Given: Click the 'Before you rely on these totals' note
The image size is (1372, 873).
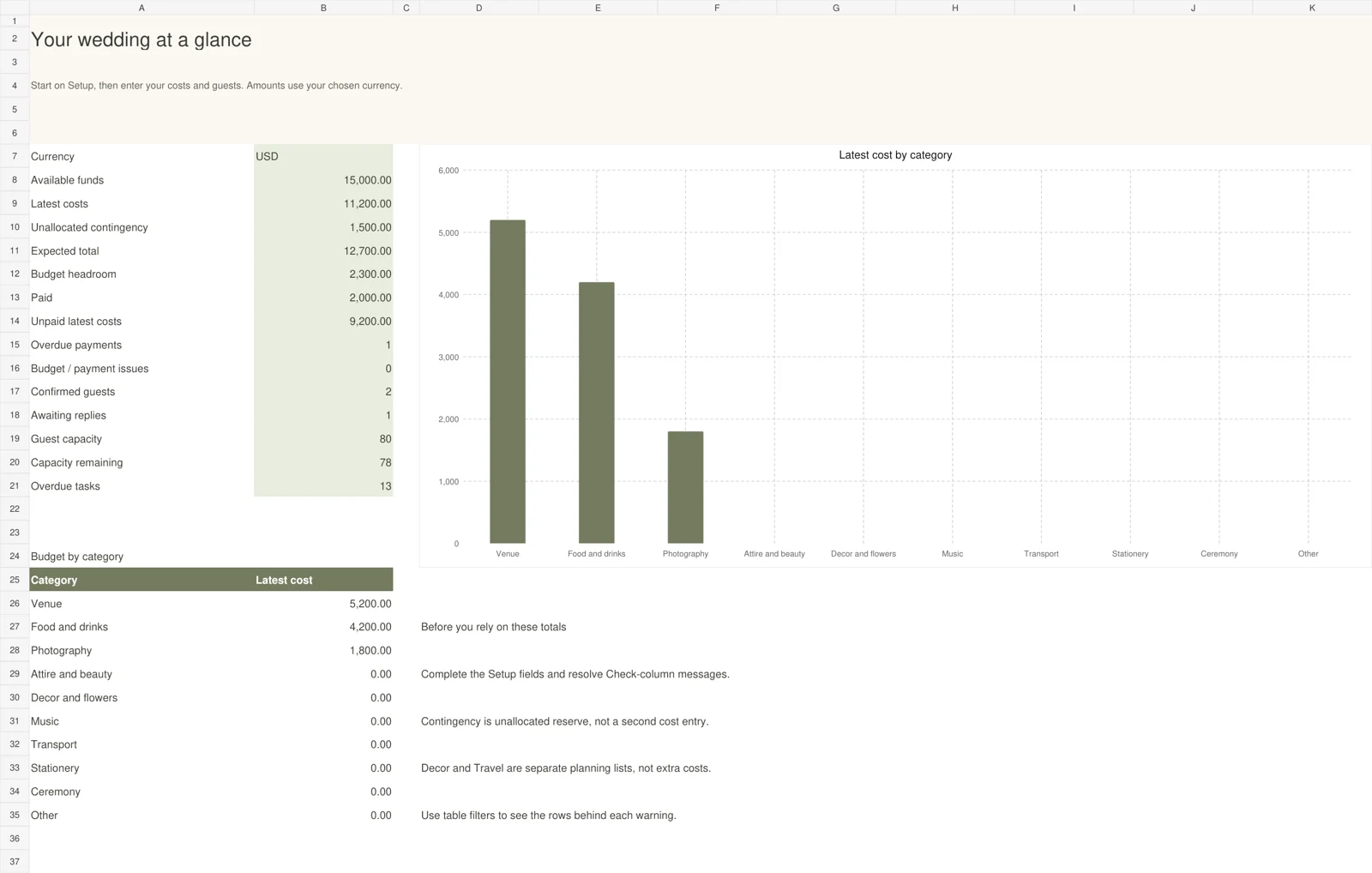Looking at the screenshot, I should [x=493, y=627].
